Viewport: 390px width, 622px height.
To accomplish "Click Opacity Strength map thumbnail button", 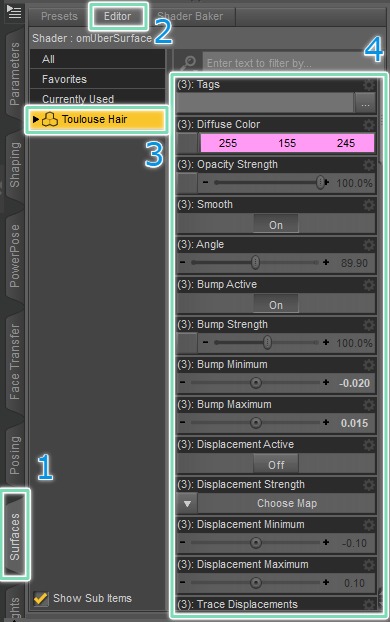I will click(187, 183).
